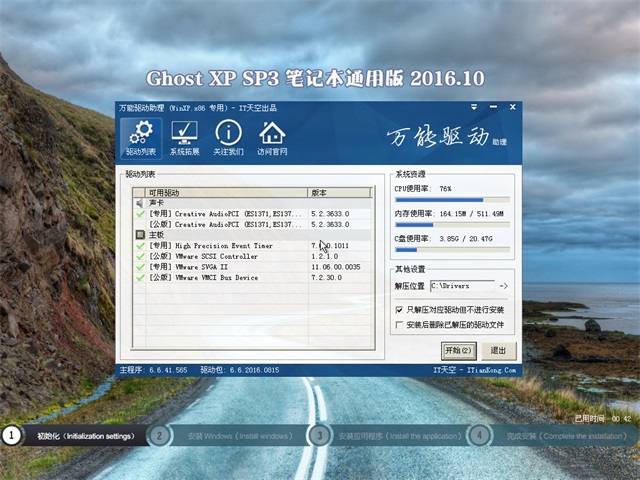Click CPU usage value 76%
This screenshot has height=480, width=640.
click(x=445, y=189)
